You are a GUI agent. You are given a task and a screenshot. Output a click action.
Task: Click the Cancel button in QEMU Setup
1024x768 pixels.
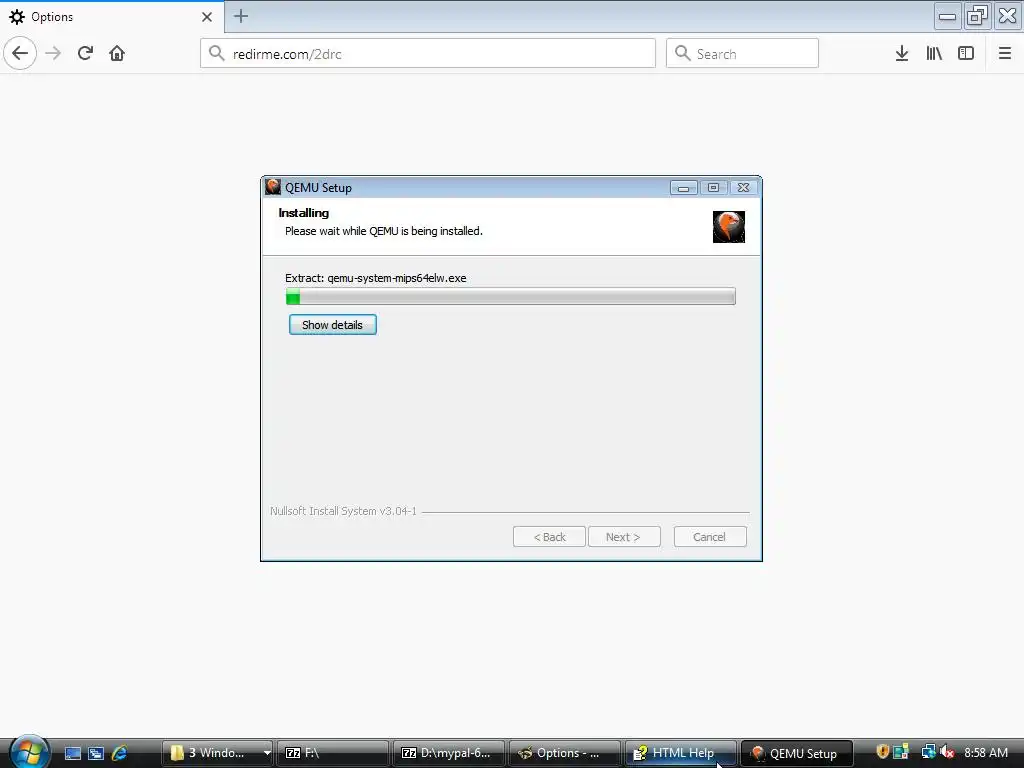[x=710, y=537]
